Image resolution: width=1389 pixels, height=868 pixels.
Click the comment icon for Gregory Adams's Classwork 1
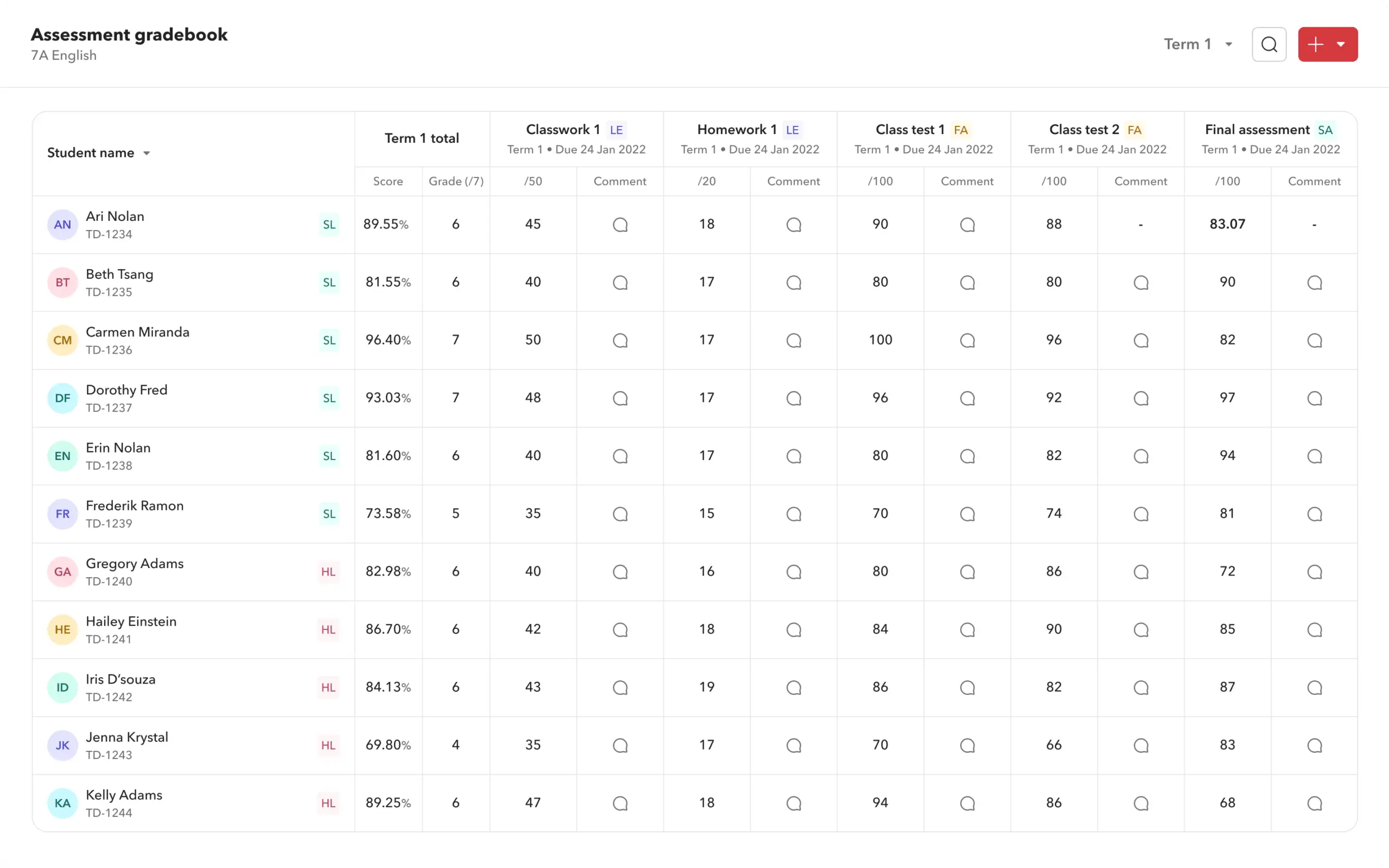(620, 571)
